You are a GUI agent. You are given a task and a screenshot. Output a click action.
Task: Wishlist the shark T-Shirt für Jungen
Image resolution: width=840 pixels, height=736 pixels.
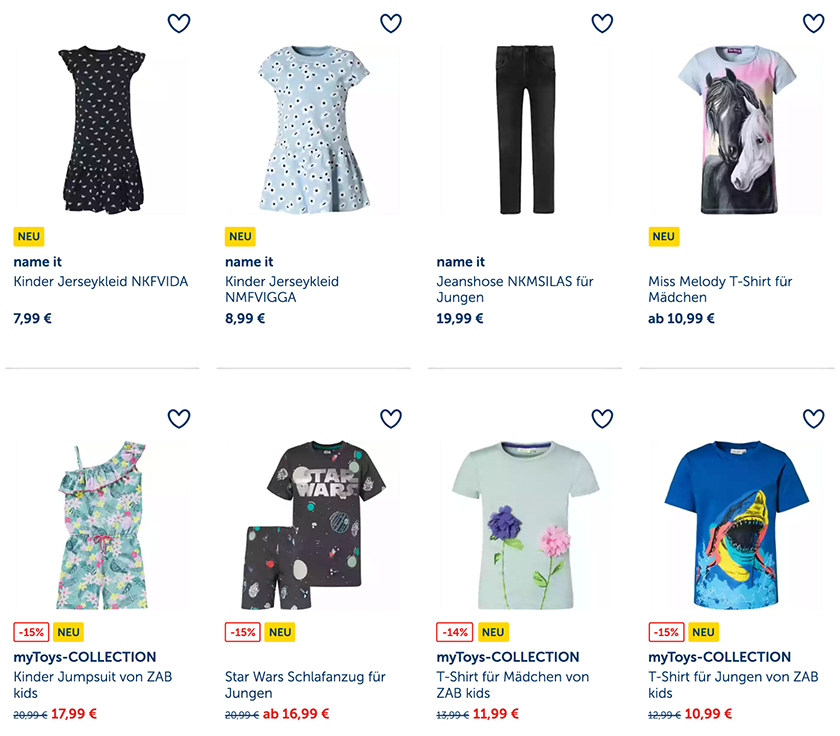(814, 418)
